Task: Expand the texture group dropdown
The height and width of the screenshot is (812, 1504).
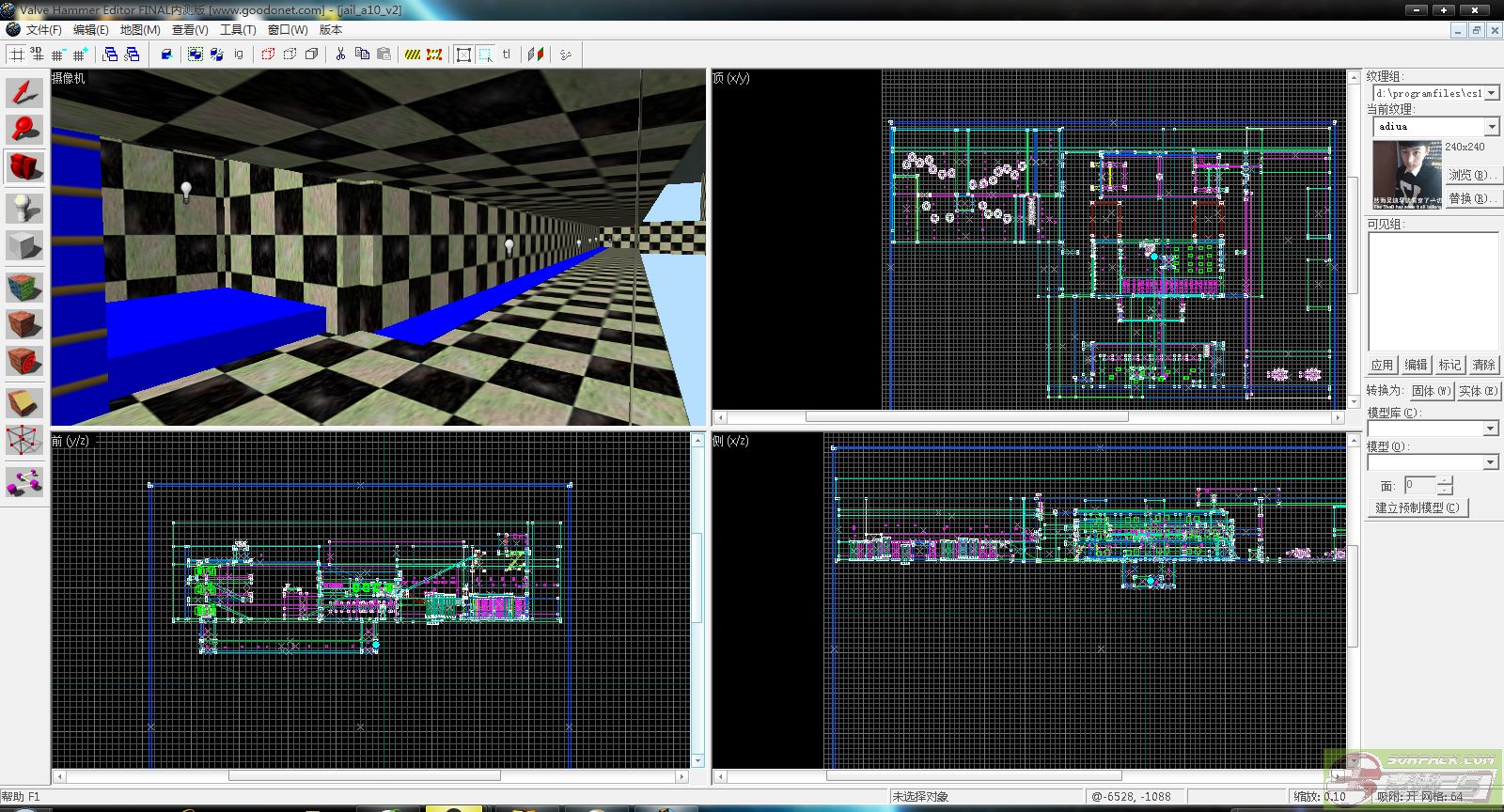Action: (1492, 93)
